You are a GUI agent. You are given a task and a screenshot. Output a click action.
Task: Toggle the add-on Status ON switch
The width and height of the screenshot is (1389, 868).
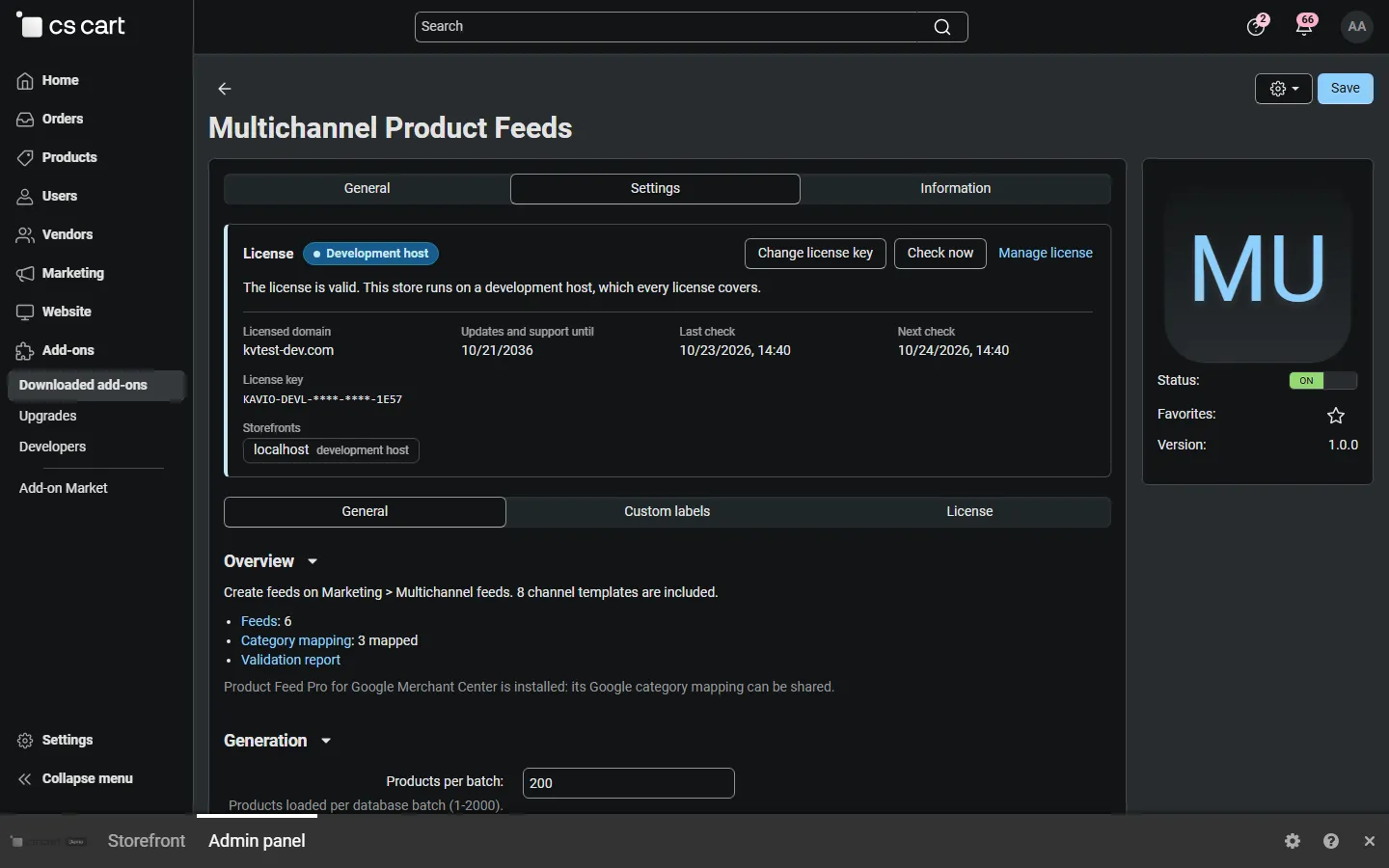pyautogui.click(x=1323, y=381)
